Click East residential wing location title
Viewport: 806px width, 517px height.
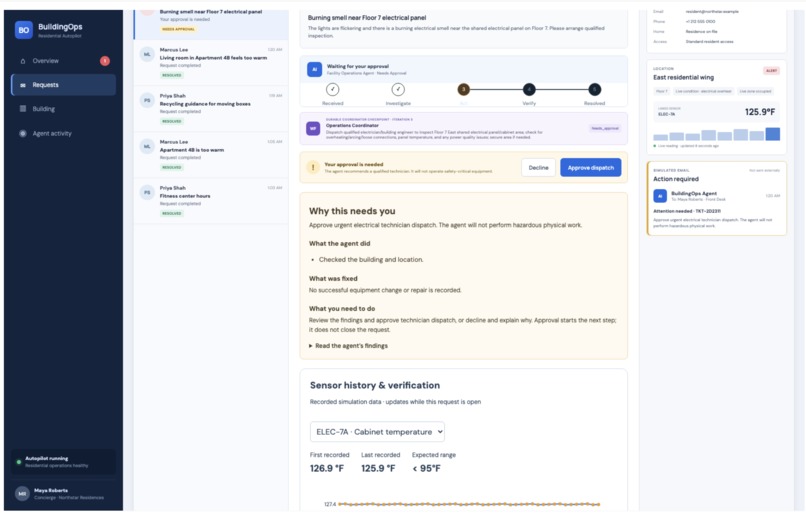point(683,78)
